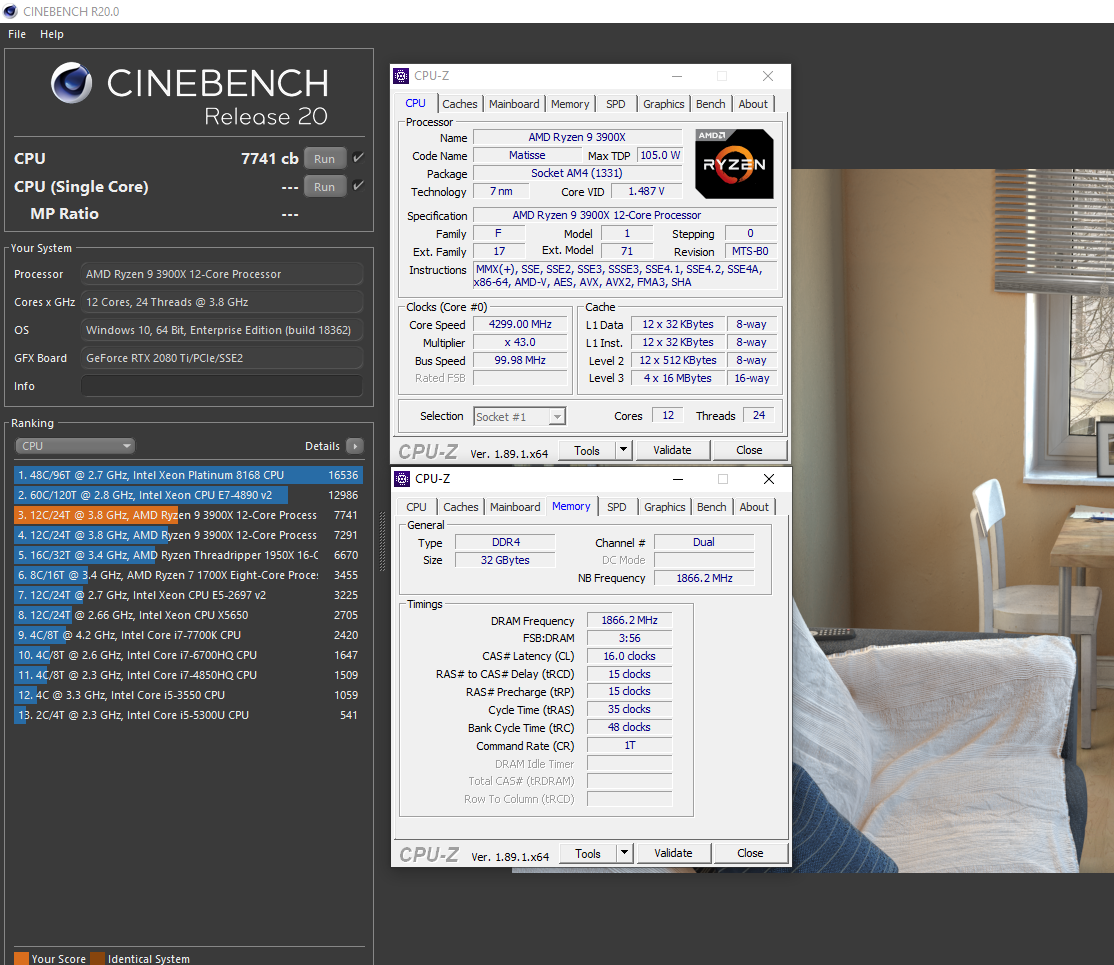Image resolution: width=1114 pixels, height=965 pixels.
Task: Toggle the checkbox next to CPU test
Action: point(358,158)
